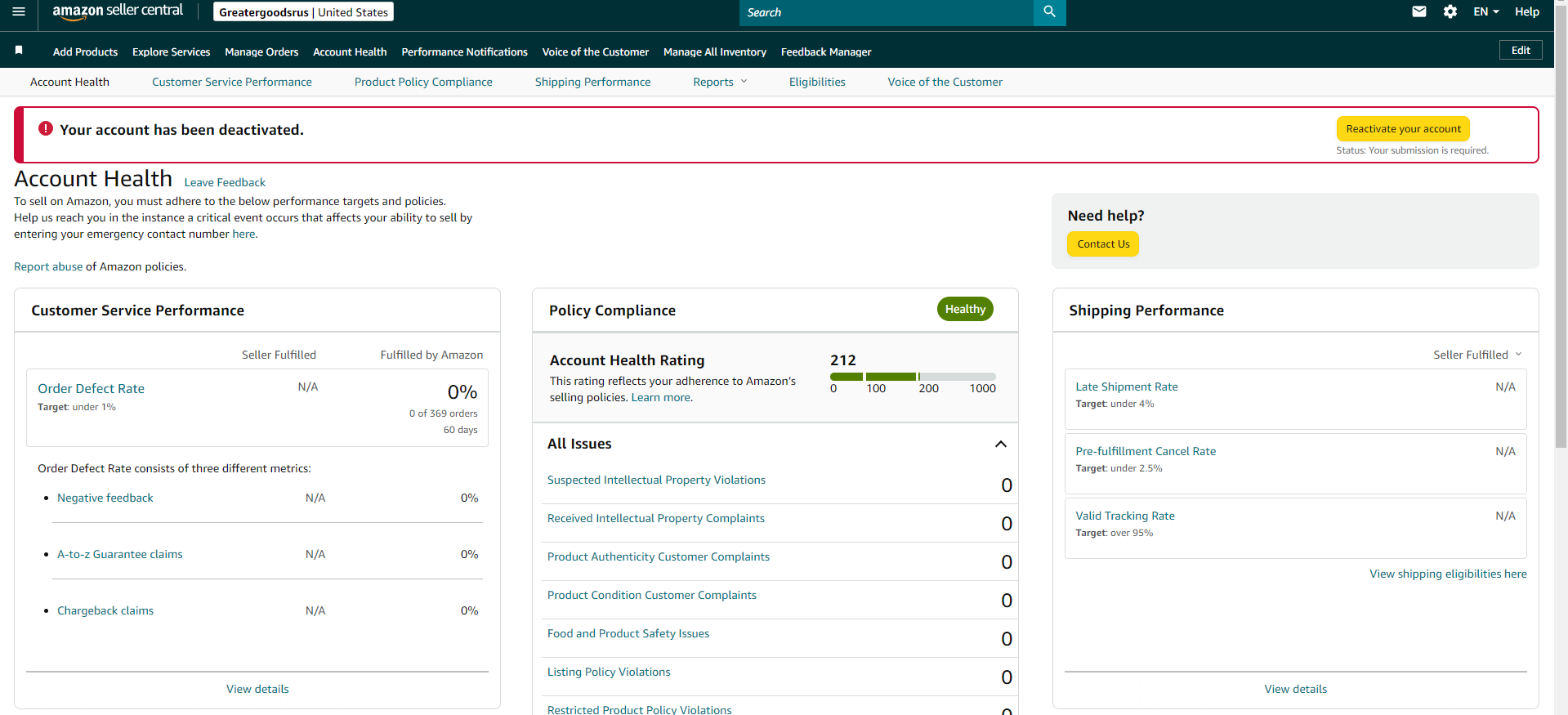Open Add Products shortcut

tap(85, 51)
